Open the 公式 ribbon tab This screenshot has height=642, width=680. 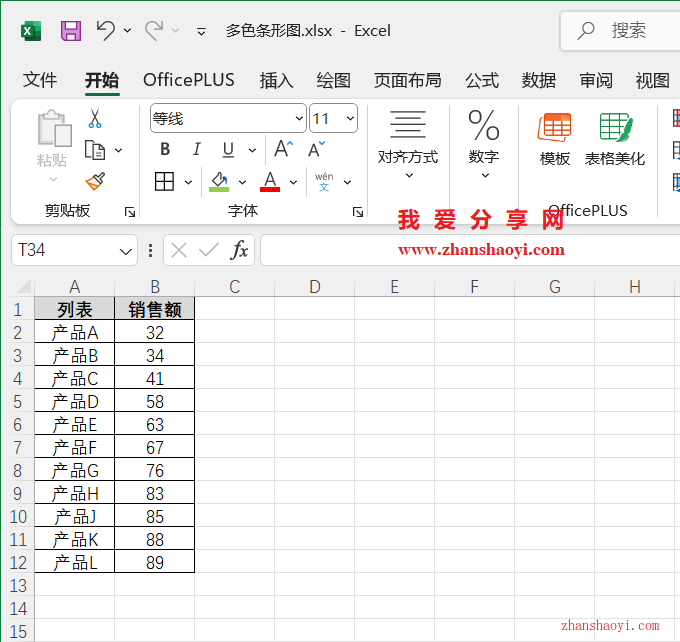[481, 80]
